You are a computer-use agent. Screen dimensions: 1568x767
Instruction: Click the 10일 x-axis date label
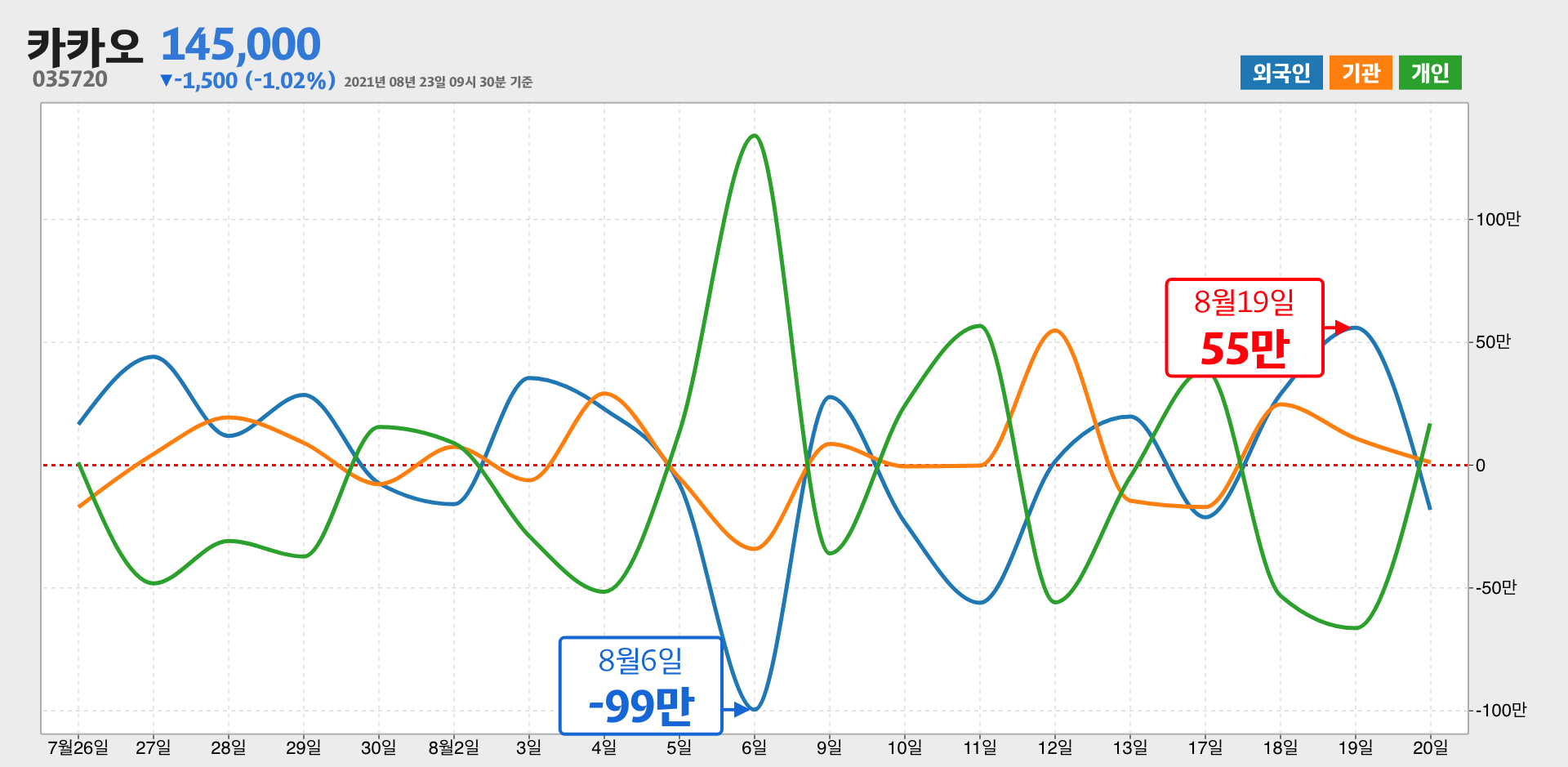(x=905, y=747)
